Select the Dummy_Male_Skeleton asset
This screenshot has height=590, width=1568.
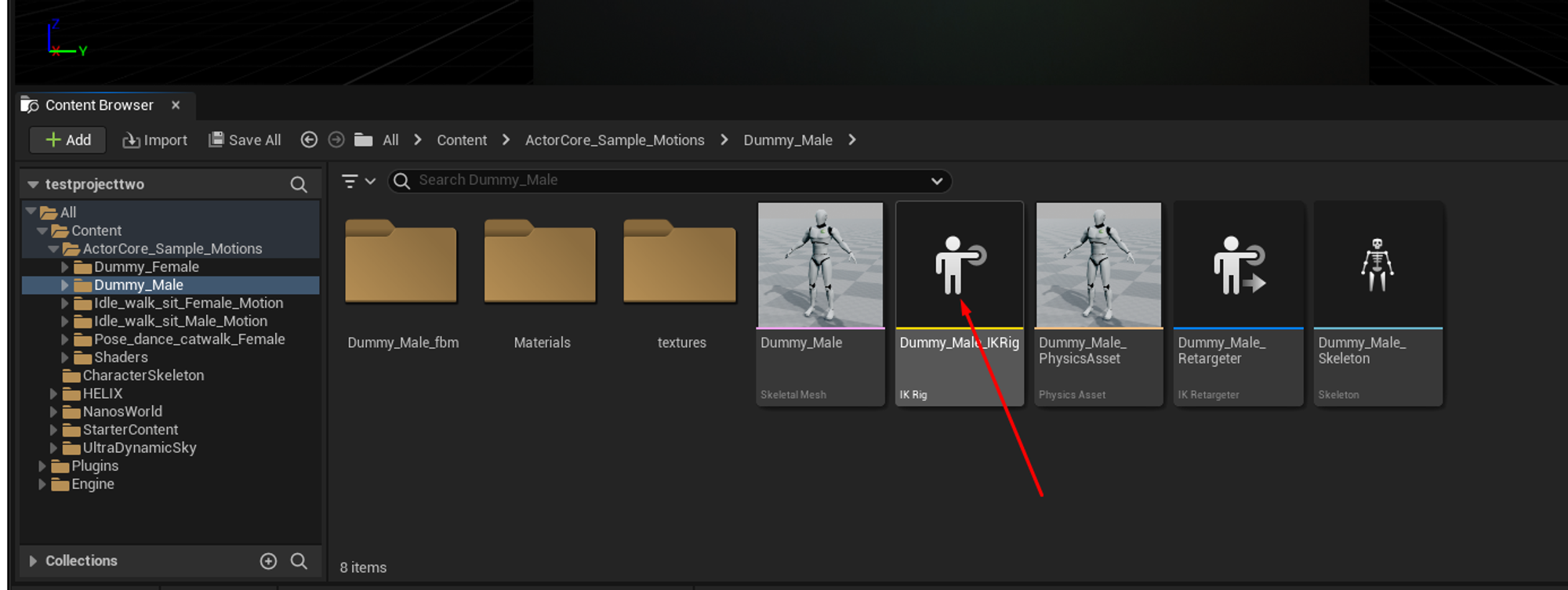(1377, 266)
